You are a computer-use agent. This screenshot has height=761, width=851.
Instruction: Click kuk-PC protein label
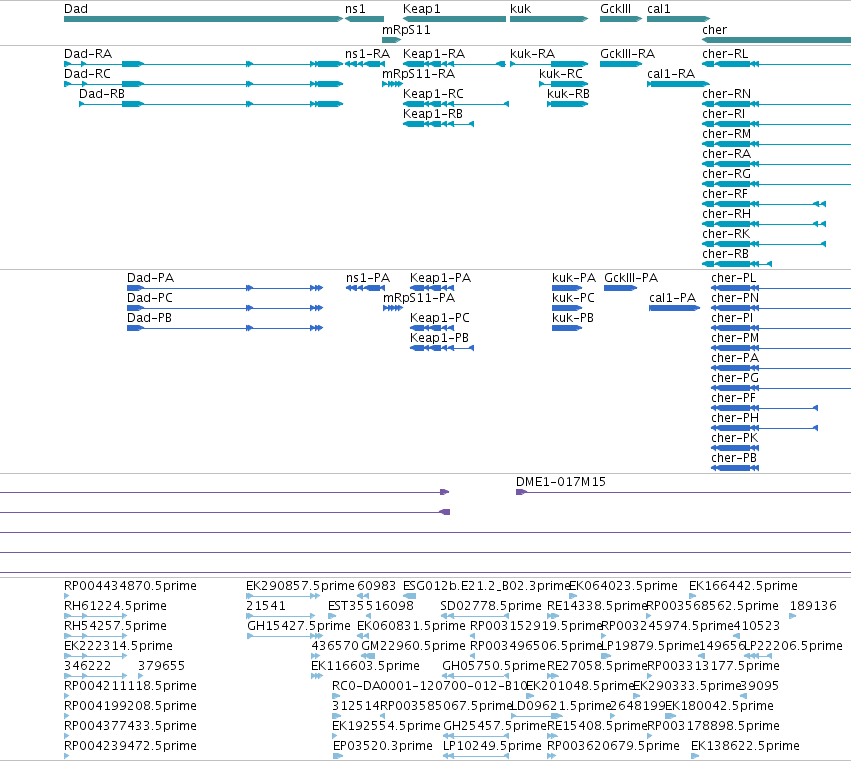(x=574, y=298)
